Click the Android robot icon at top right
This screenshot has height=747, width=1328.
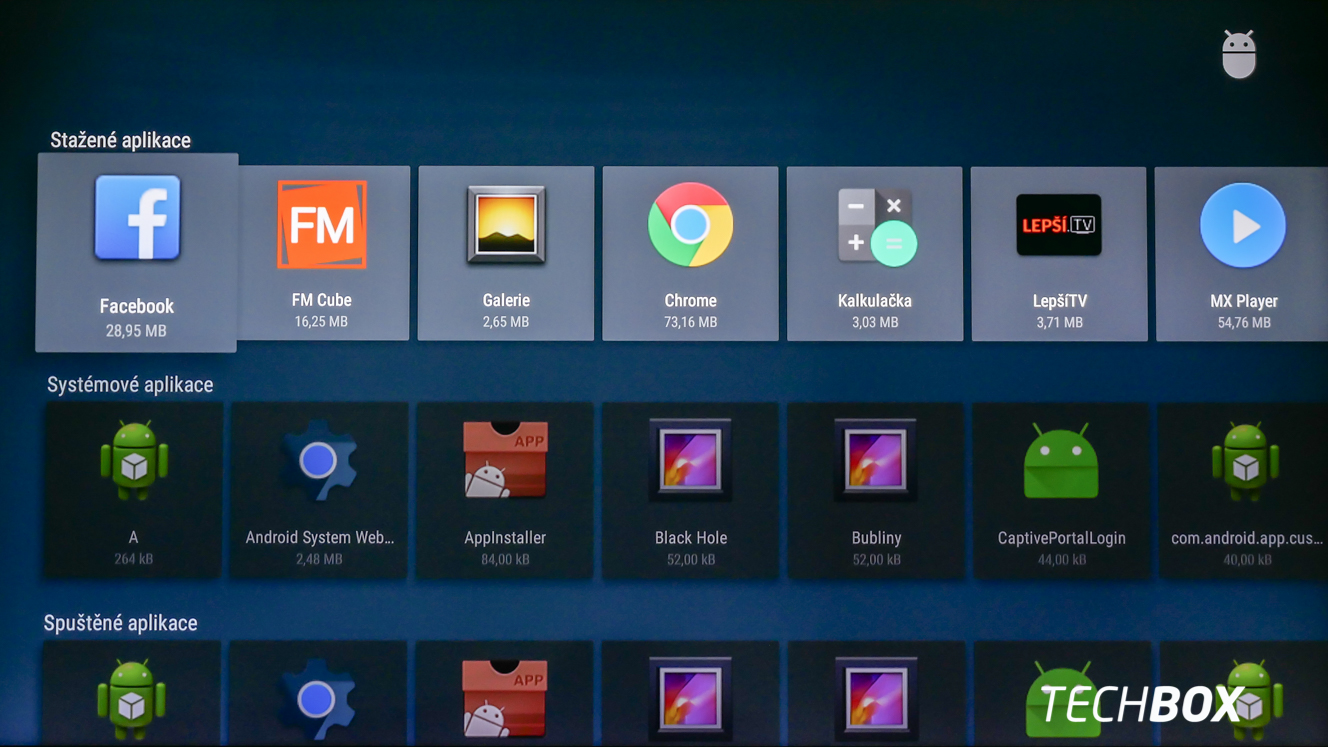click(1239, 54)
